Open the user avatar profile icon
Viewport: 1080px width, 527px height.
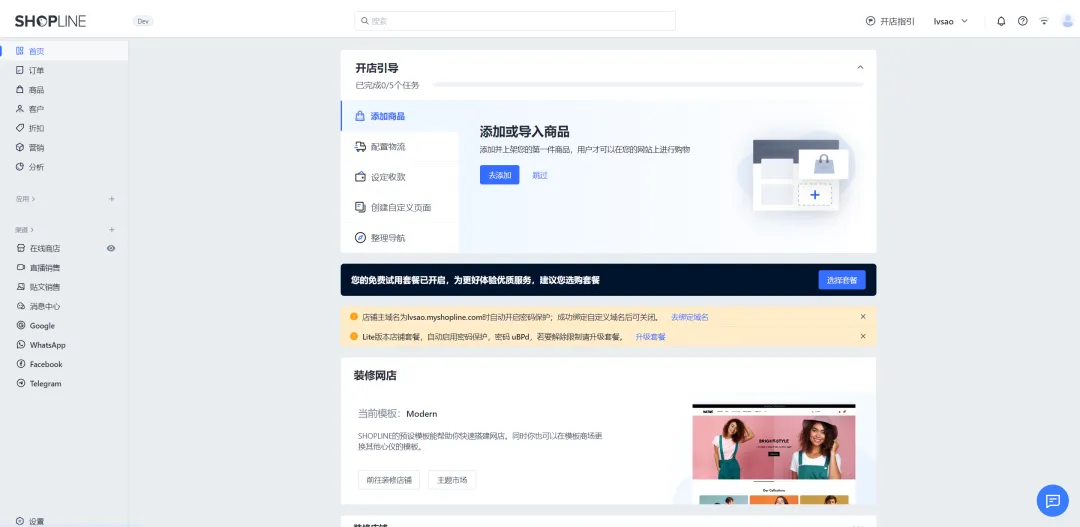coord(1067,21)
